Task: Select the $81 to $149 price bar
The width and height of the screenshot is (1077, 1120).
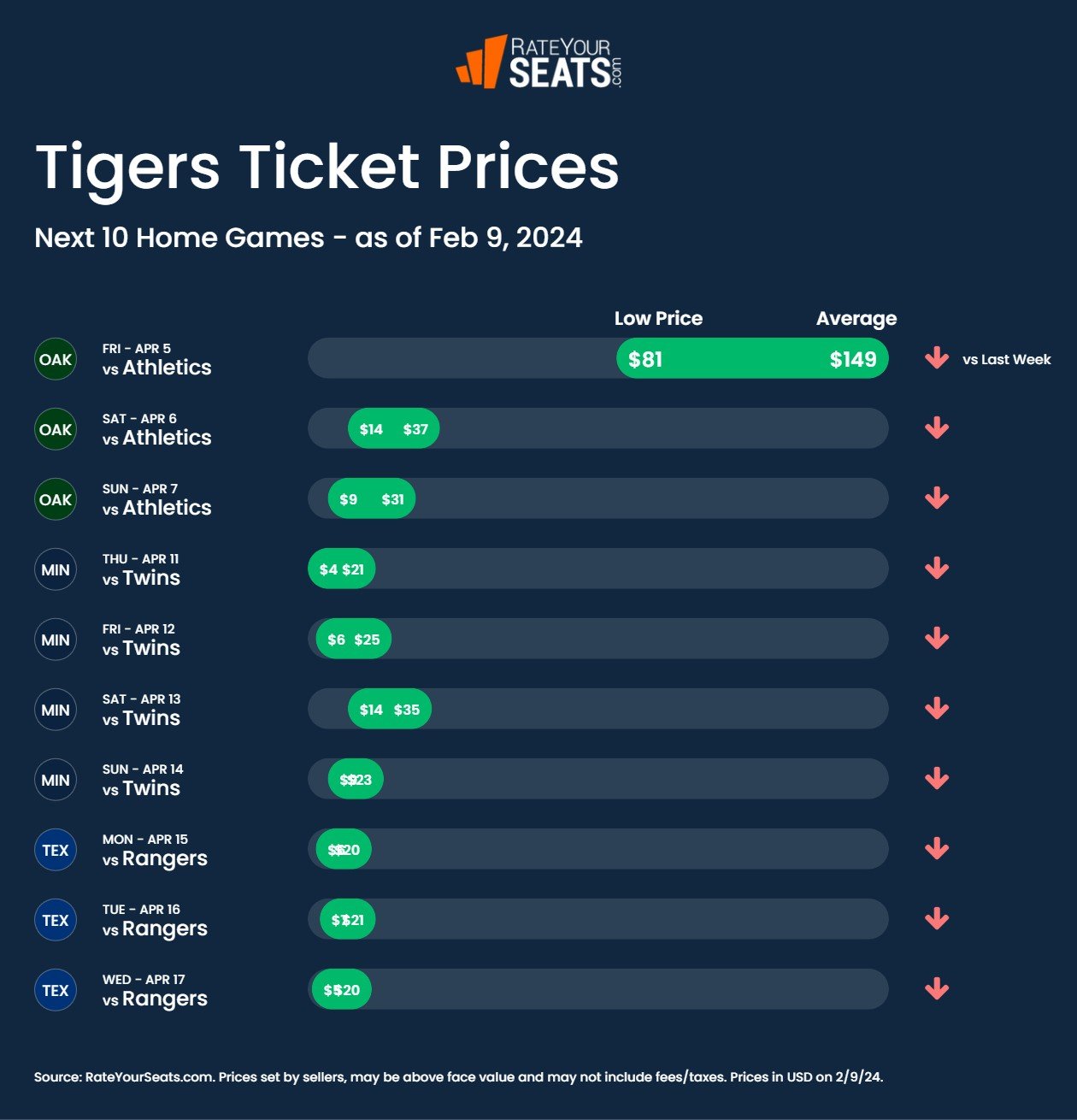Action: tap(752, 358)
